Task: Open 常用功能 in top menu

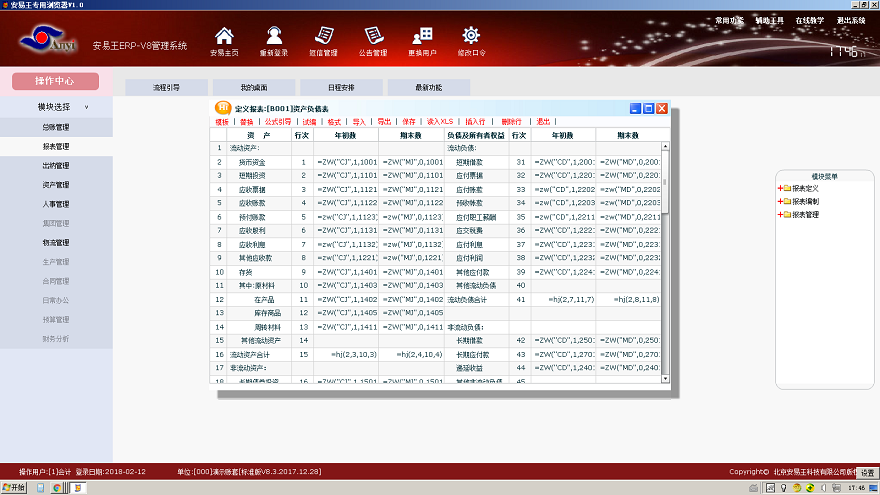Action: 729,20
